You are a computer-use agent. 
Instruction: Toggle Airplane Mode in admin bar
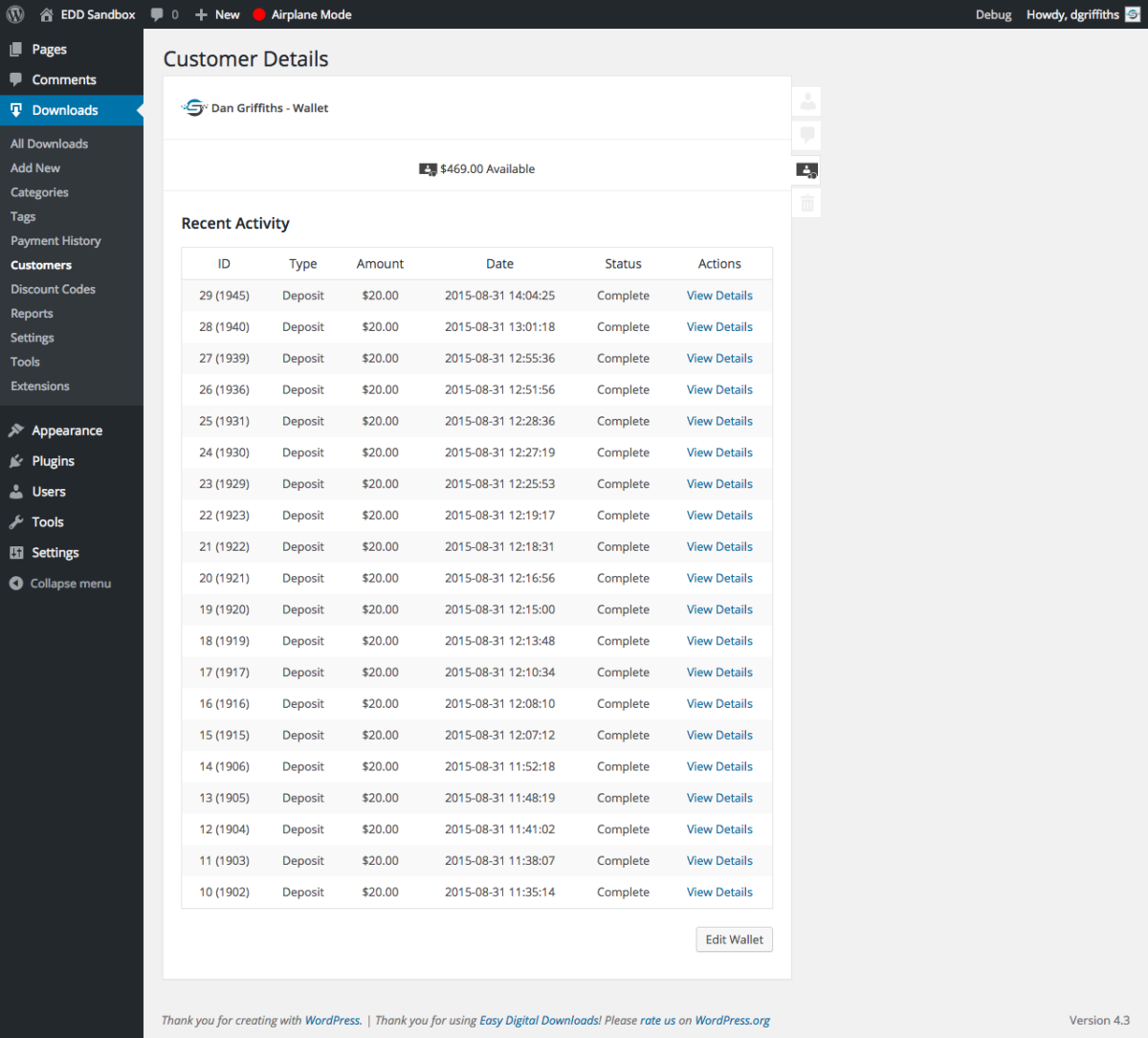(x=301, y=14)
